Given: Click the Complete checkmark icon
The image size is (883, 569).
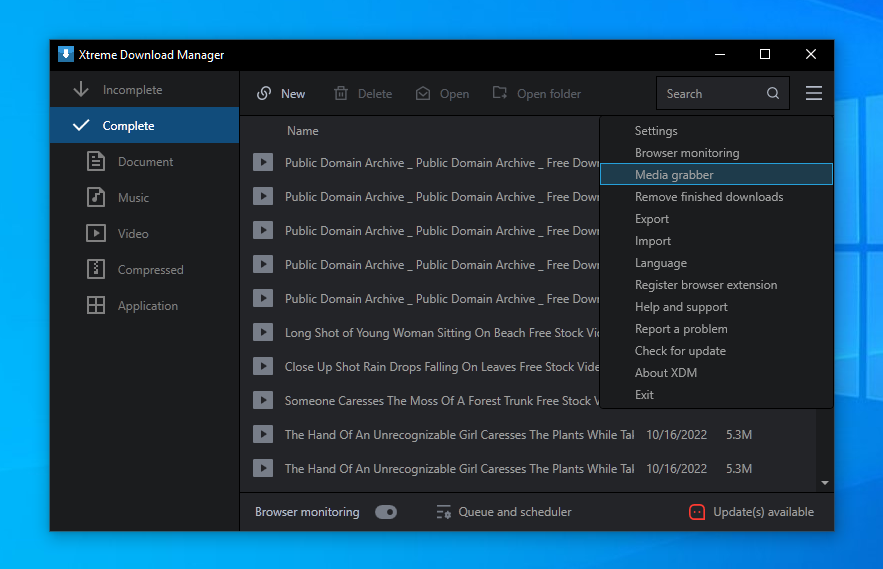Looking at the screenshot, I should (x=81, y=125).
